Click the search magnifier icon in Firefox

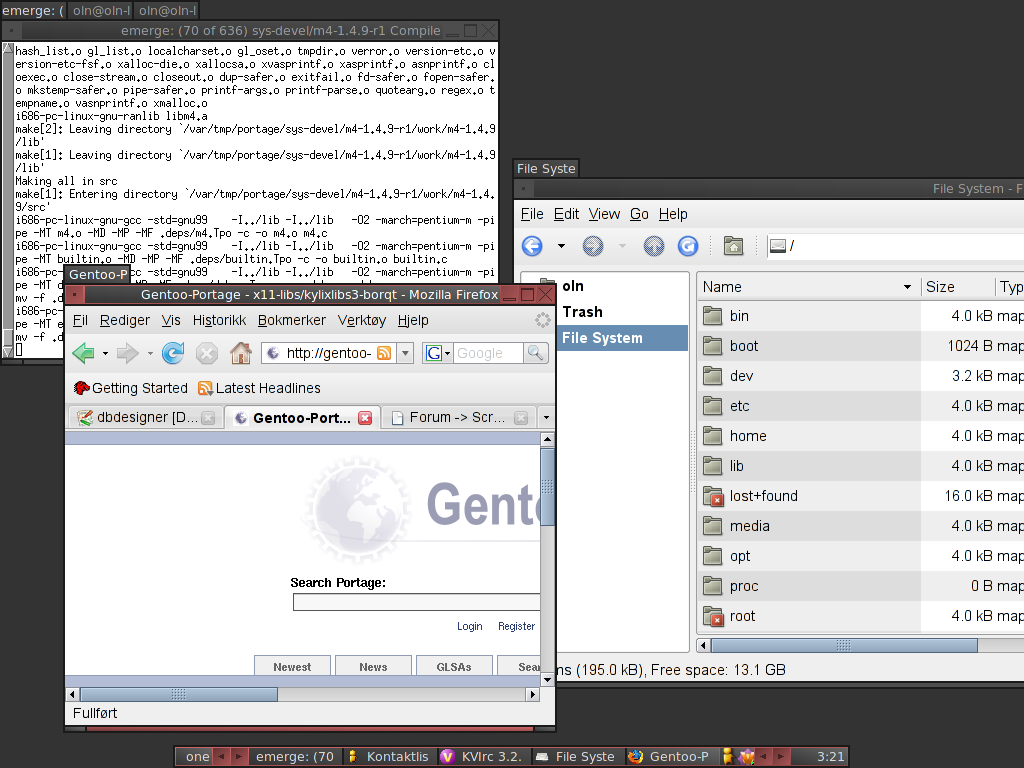tap(536, 353)
